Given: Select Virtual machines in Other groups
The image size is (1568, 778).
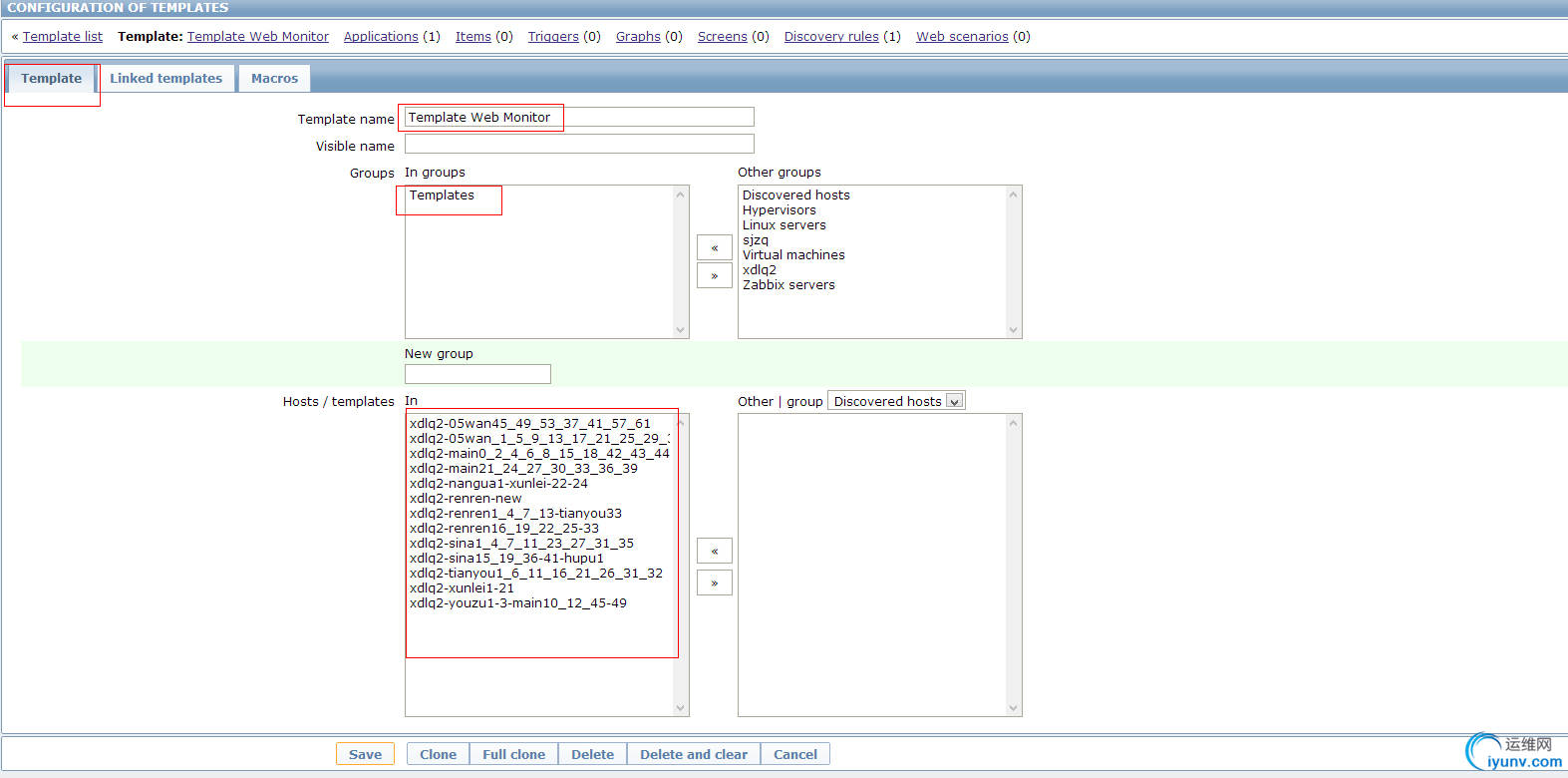Looking at the screenshot, I should (793, 255).
